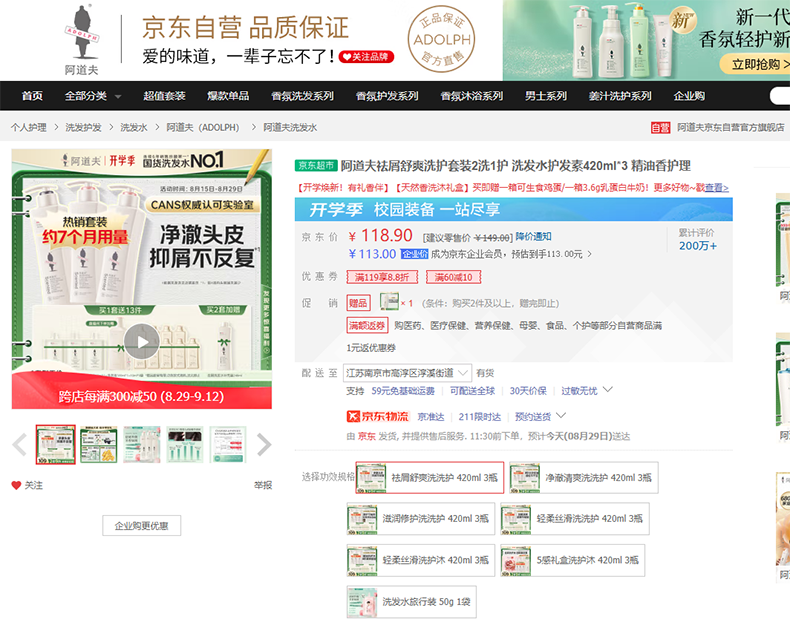Click the 200万+ review count
The image size is (790, 622).
[x=698, y=246]
